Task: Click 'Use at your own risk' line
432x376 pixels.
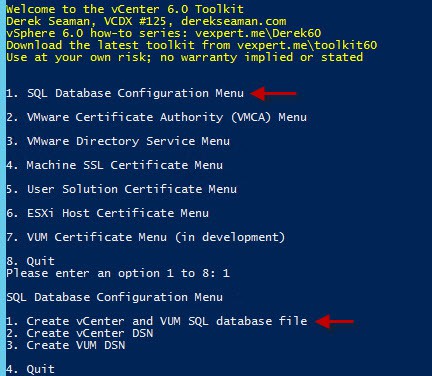Action: pos(185,57)
